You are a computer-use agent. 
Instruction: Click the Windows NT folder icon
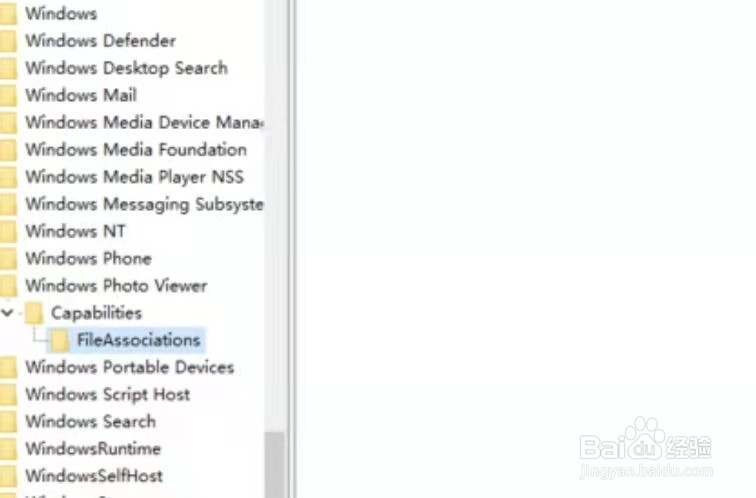click(8, 232)
